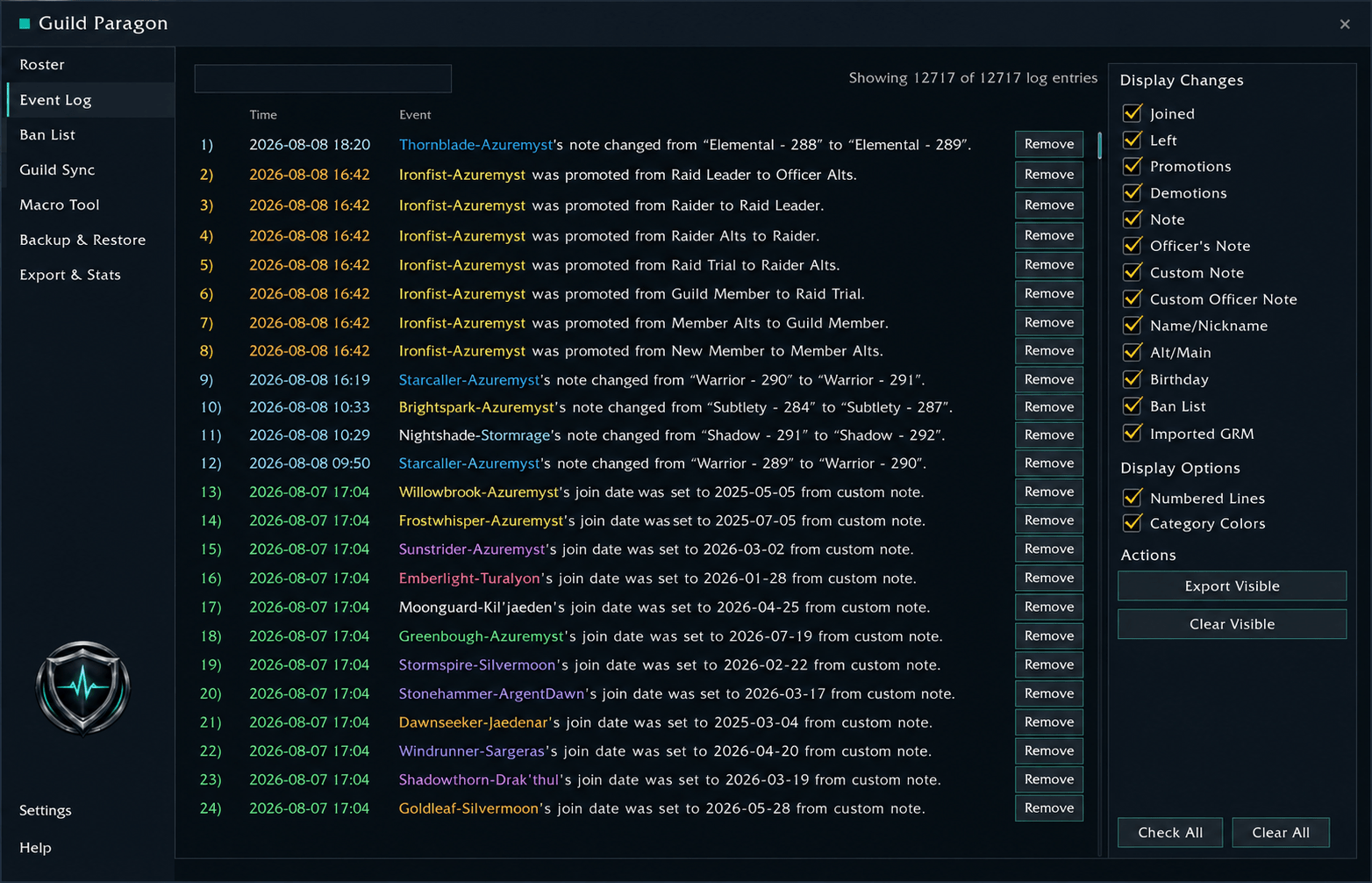Remove Goldleaf-Silvermoon join date entry
The width and height of the screenshot is (1372, 883).
click(1049, 808)
